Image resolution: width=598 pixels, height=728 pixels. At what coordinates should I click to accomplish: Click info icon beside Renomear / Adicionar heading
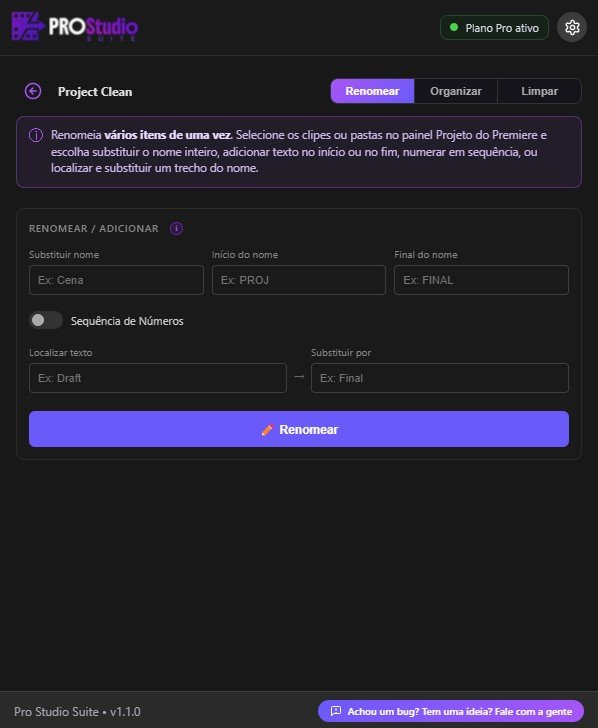pyautogui.click(x=176, y=228)
